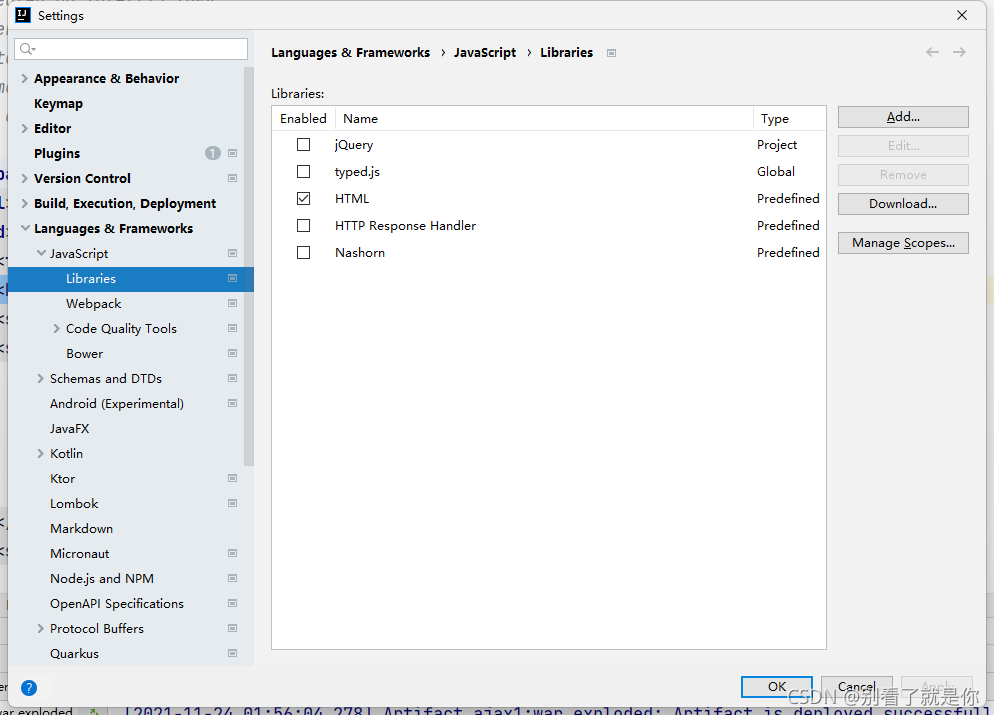Go back using the left arrow
This screenshot has height=715, width=994.
click(932, 52)
